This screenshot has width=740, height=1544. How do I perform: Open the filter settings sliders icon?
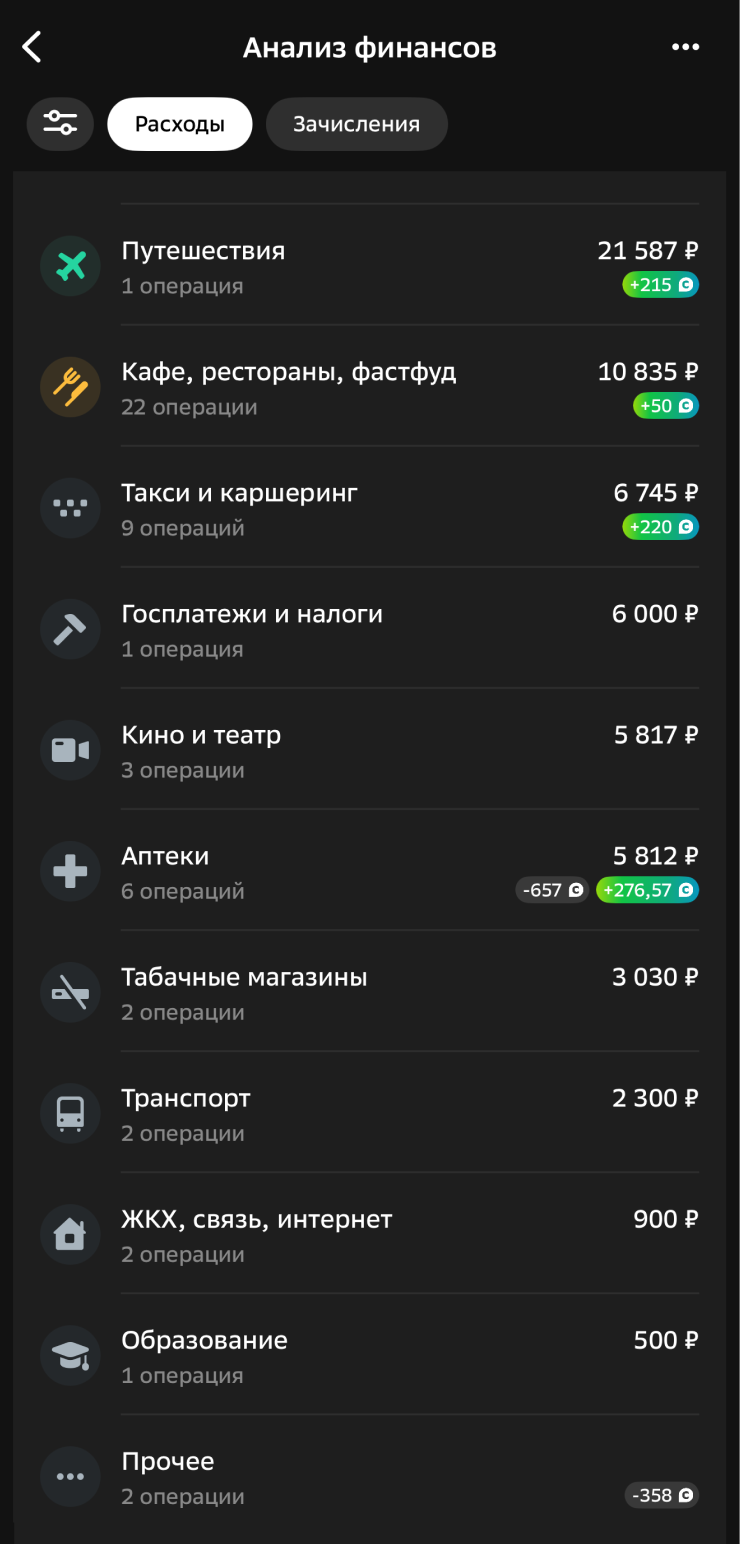60,124
